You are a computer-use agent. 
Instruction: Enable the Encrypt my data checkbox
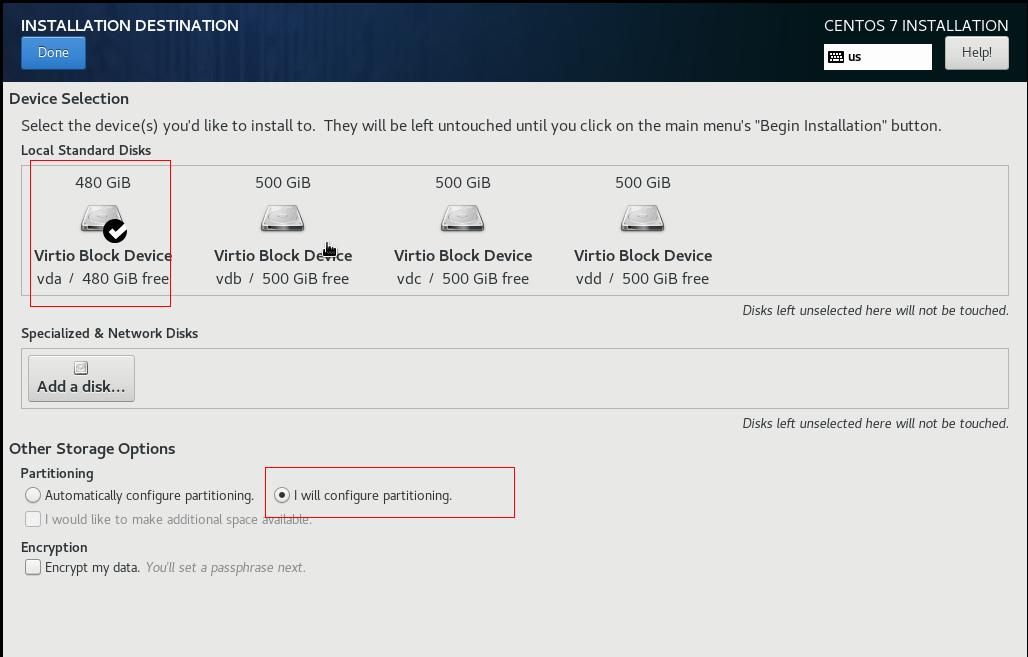[x=33, y=567]
